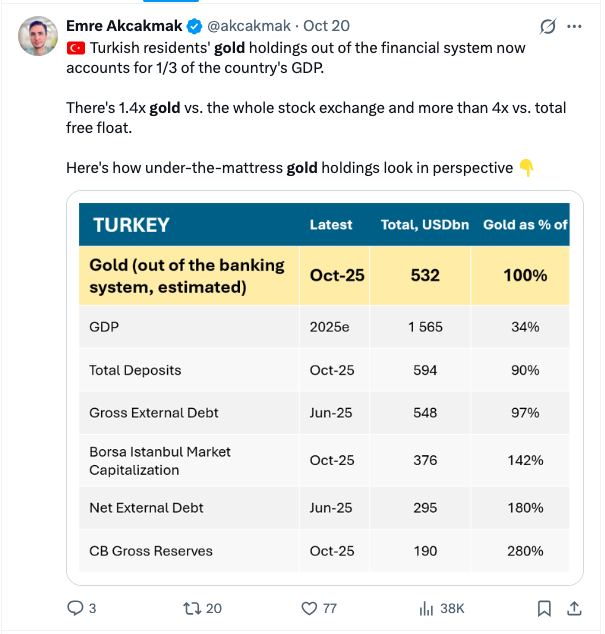Open Emre Akcakmak's profile avatar
This screenshot has width=605, height=634.
click(x=37, y=37)
